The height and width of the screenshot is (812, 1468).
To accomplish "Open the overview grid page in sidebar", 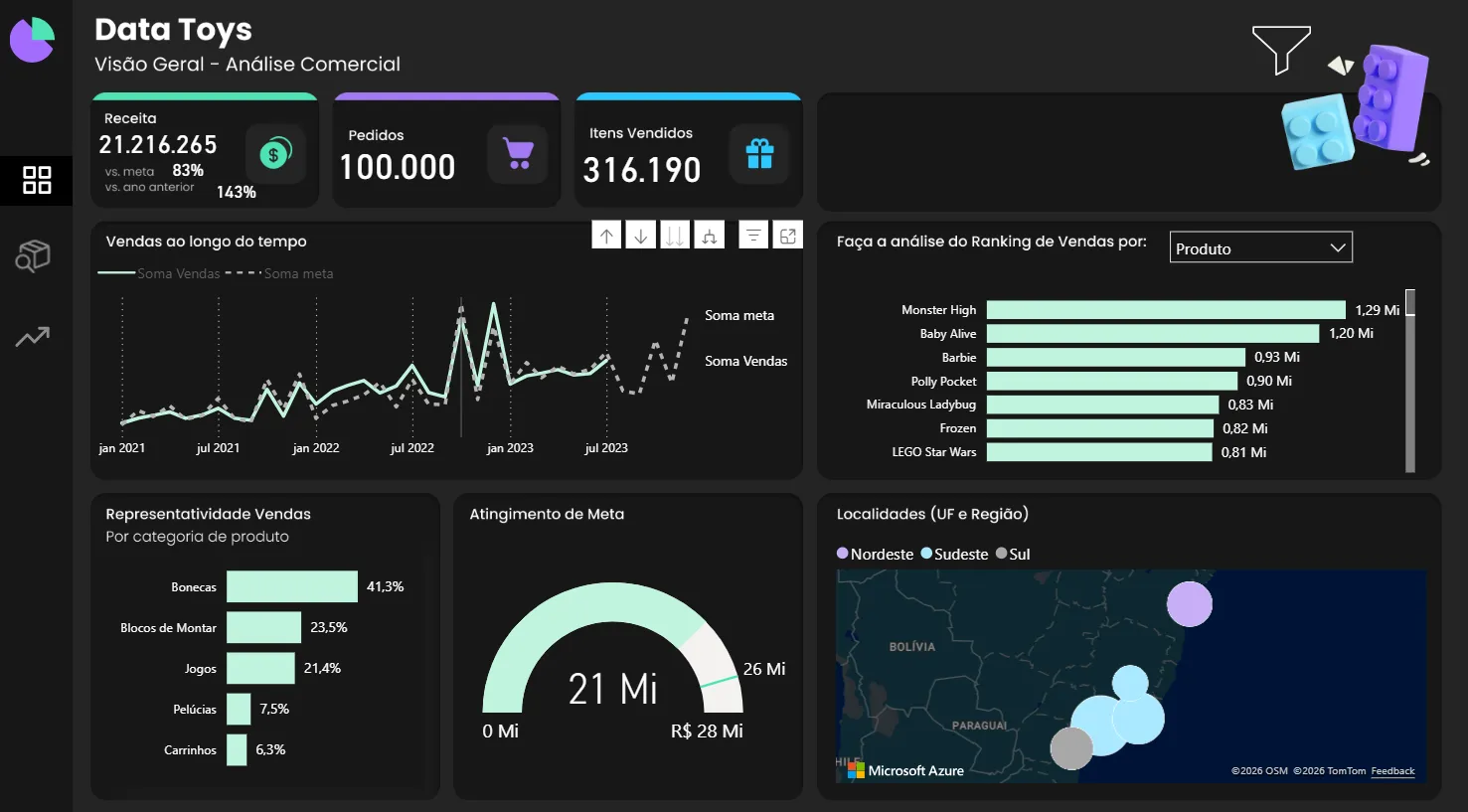I will (37, 180).
